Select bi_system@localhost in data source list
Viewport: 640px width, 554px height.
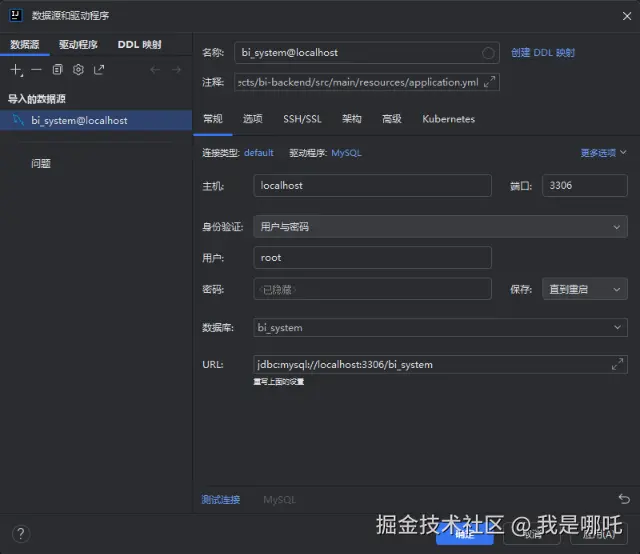(x=96, y=120)
